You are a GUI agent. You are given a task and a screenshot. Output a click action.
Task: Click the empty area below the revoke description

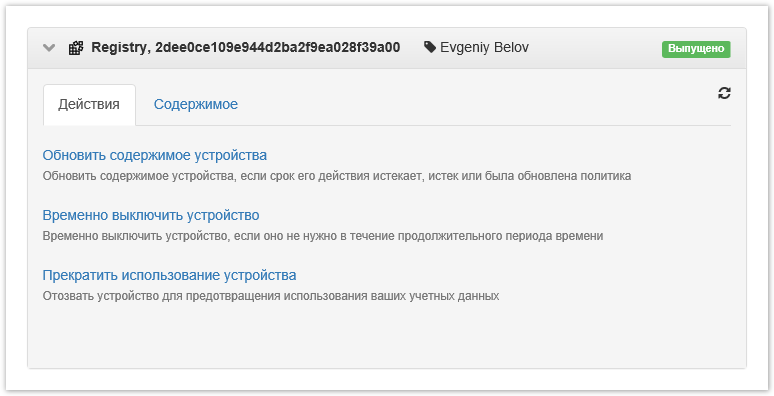(x=387, y=336)
